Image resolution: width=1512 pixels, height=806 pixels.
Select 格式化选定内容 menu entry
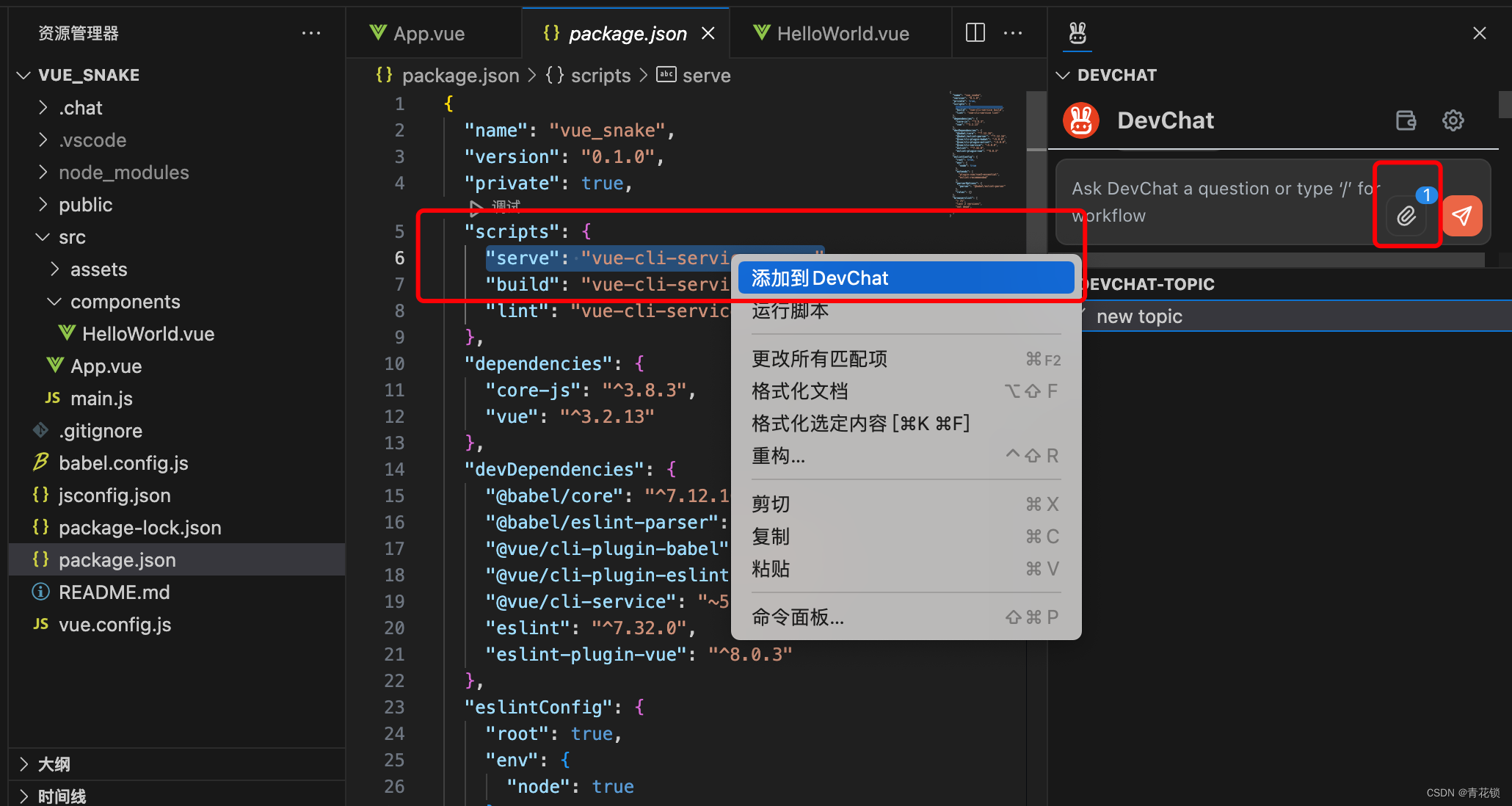click(x=906, y=424)
